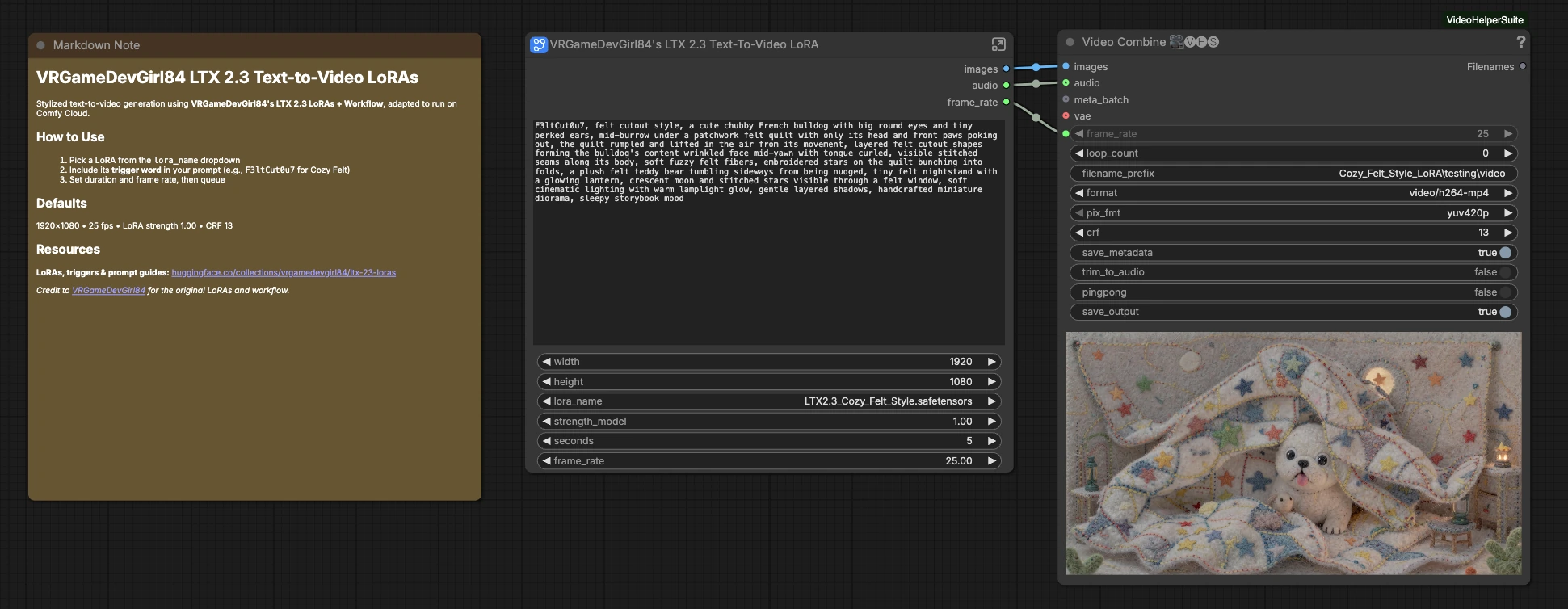Click the 'How to Use' heading
This screenshot has height=609, width=1568.
70,137
